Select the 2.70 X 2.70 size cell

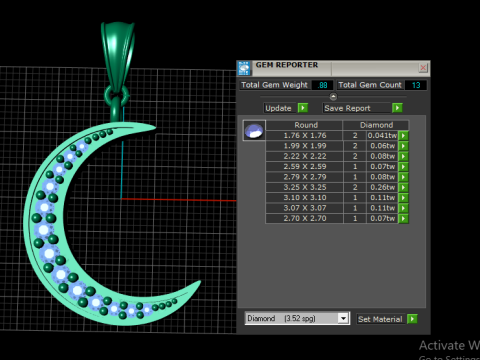304,218
